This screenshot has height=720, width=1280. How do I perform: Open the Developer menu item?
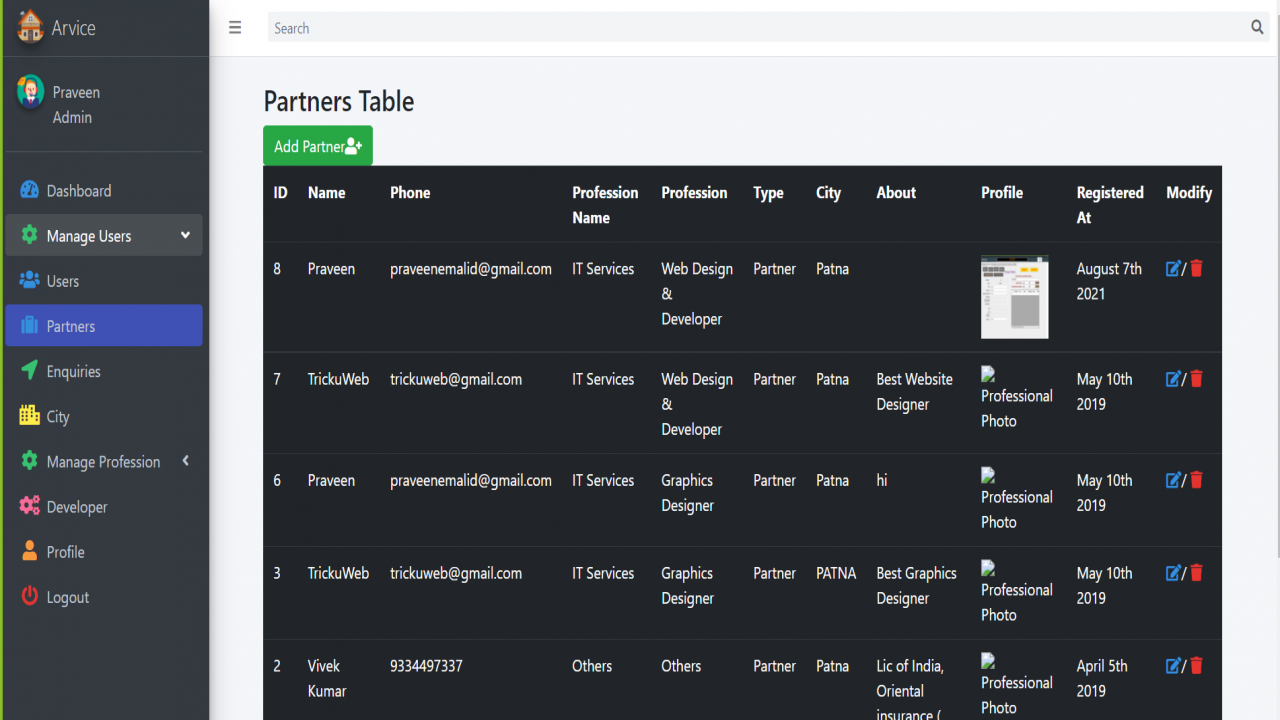104,506
